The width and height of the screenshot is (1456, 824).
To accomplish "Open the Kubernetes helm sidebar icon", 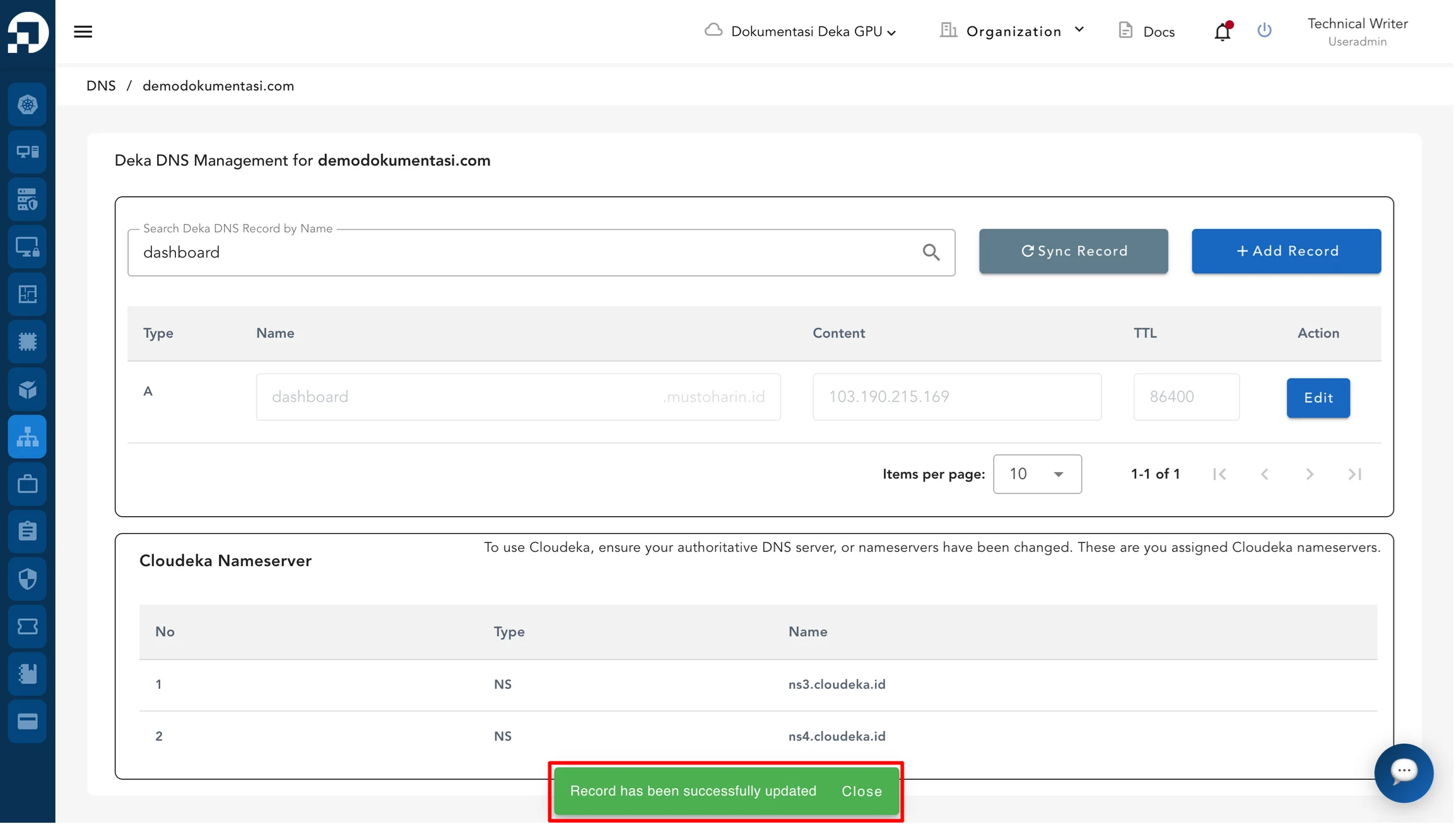I will click(x=27, y=104).
